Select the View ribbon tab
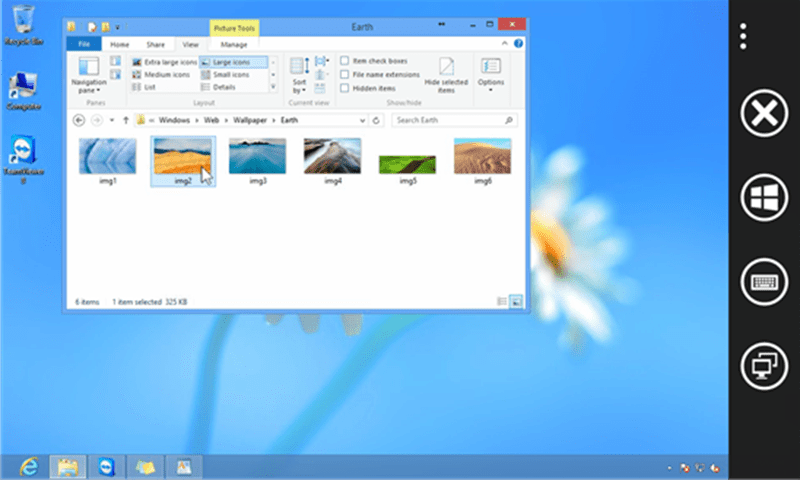Image resolution: width=800 pixels, height=480 pixels. [190, 44]
